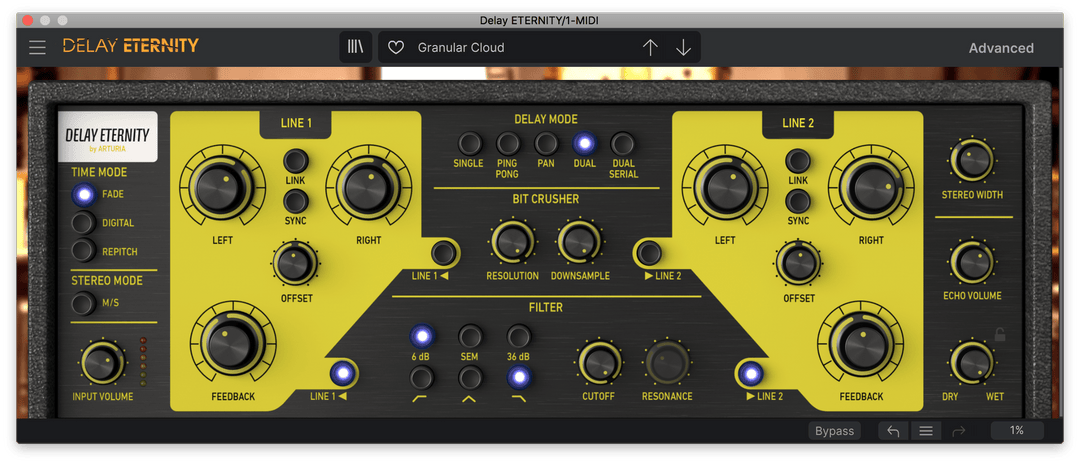Click Line 1 LEFT time knob

coord(222,188)
